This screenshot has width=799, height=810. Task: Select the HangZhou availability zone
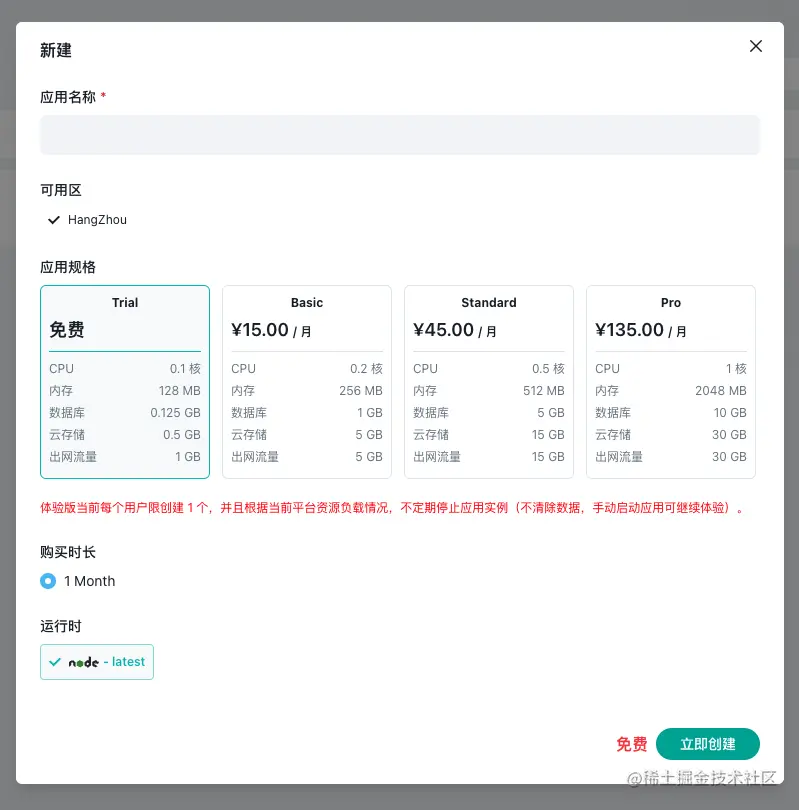pos(87,220)
